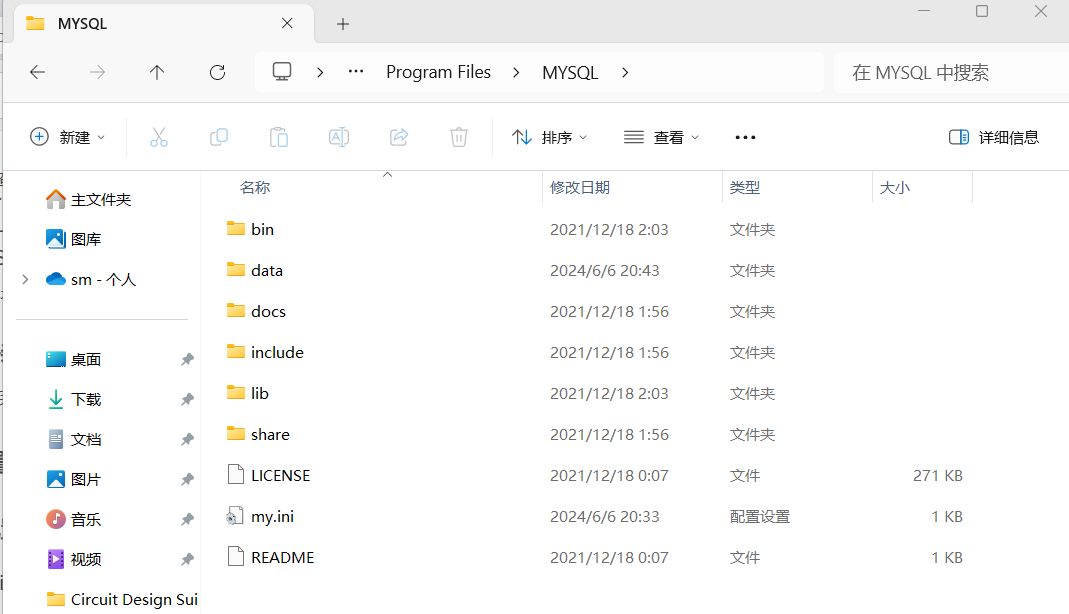Unpin 桌面 using its pin icon
1069x614 pixels.
187,359
